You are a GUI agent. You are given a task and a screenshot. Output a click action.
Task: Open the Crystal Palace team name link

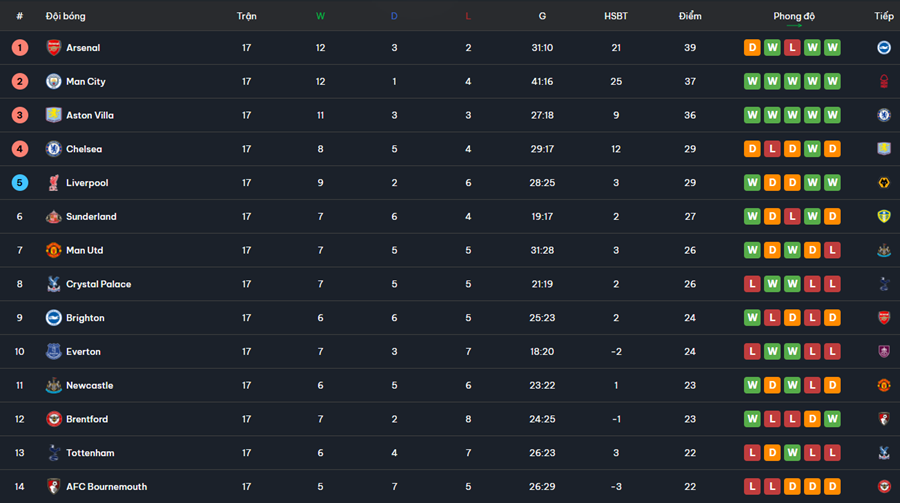point(98,285)
